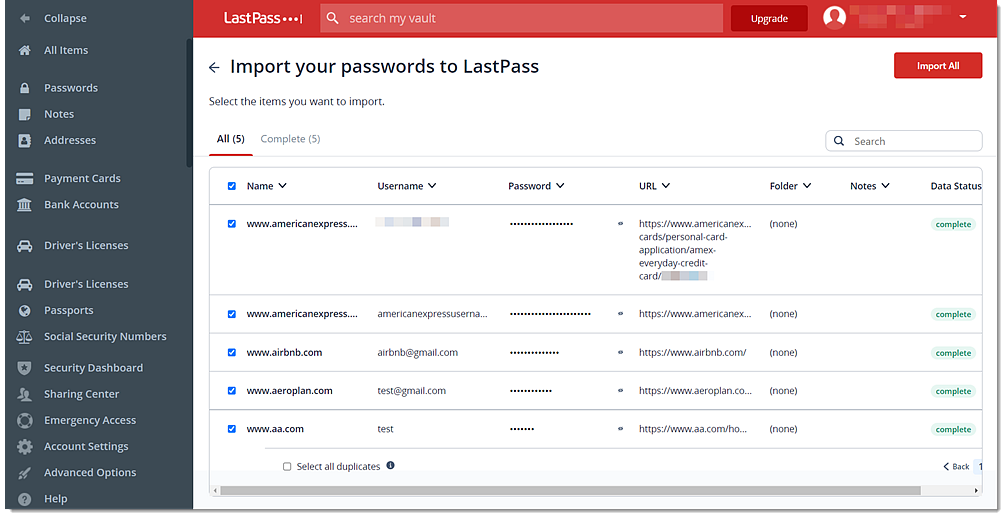The width and height of the screenshot is (1003, 514).
Task: Toggle the select-all checkbox in header
Action: point(232,186)
